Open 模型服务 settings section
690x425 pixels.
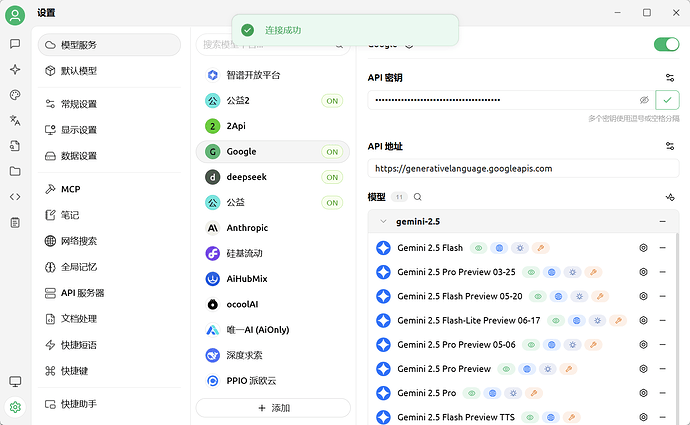[x=109, y=45]
